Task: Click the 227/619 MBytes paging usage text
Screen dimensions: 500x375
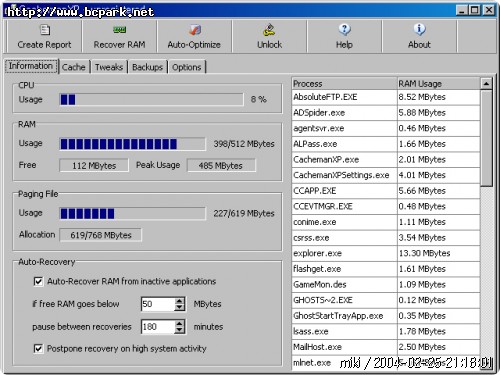Action: coord(244,213)
